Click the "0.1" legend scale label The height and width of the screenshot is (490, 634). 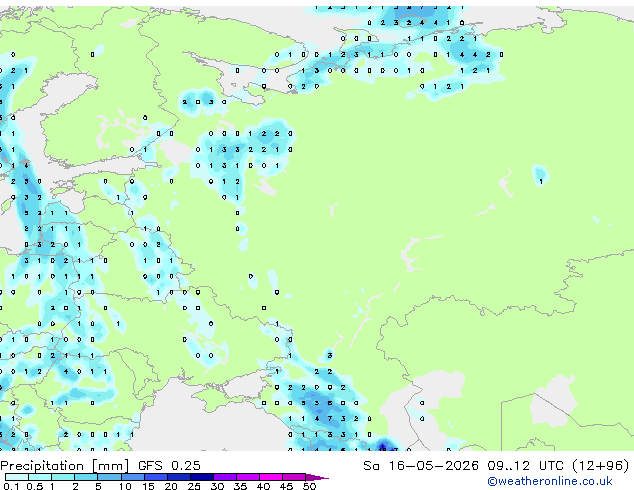click(x=11, y=486)
